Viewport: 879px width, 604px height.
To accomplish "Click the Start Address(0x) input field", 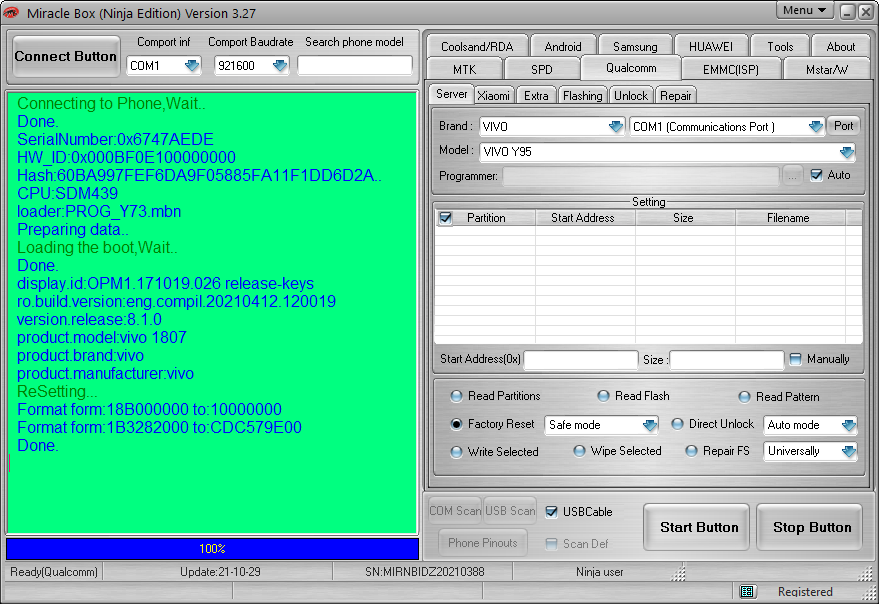I will (x=581, y=359).
